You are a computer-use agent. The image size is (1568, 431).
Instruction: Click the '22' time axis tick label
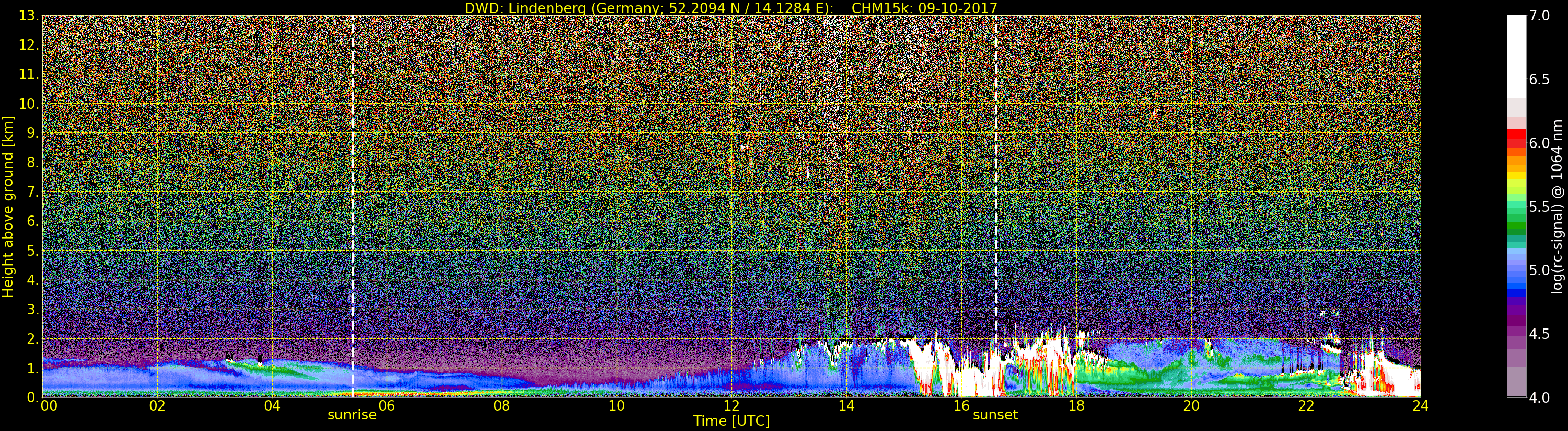click(x=1306, y=406)
